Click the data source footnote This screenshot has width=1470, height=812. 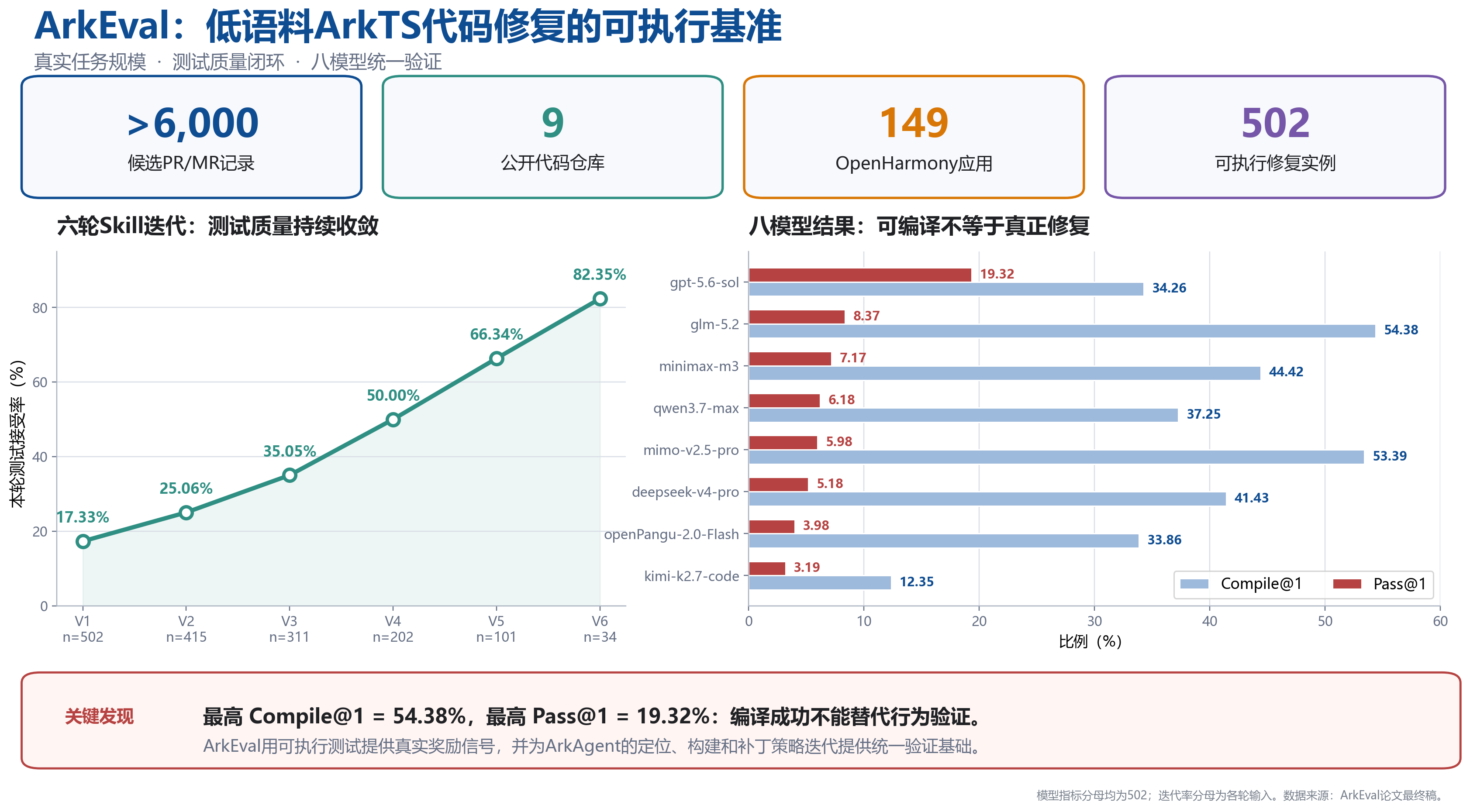click(1241, 795)
